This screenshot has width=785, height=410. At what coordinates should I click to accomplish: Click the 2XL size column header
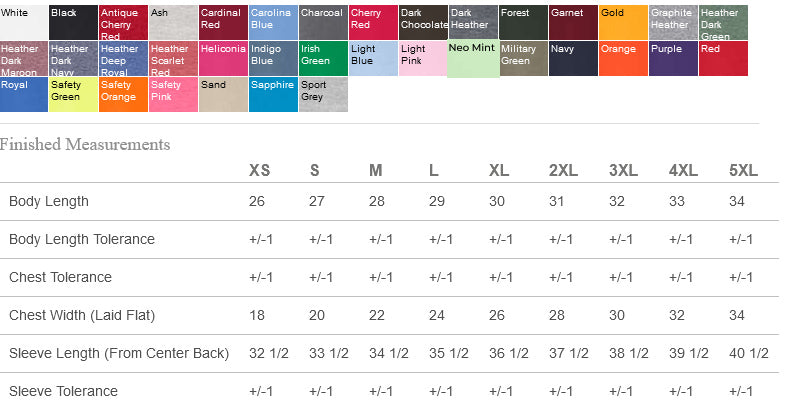[563, 170]
